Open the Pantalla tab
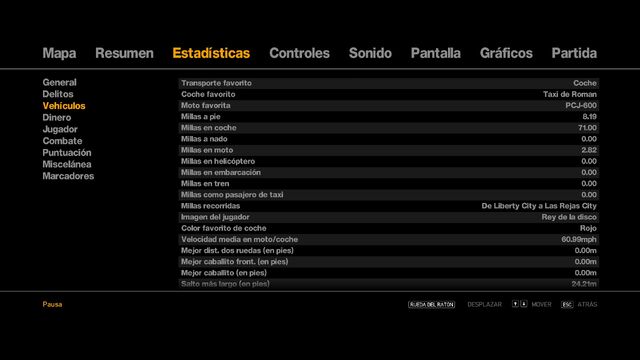Image resolution: width=640 pixels, height=360 pixels. 436,53
